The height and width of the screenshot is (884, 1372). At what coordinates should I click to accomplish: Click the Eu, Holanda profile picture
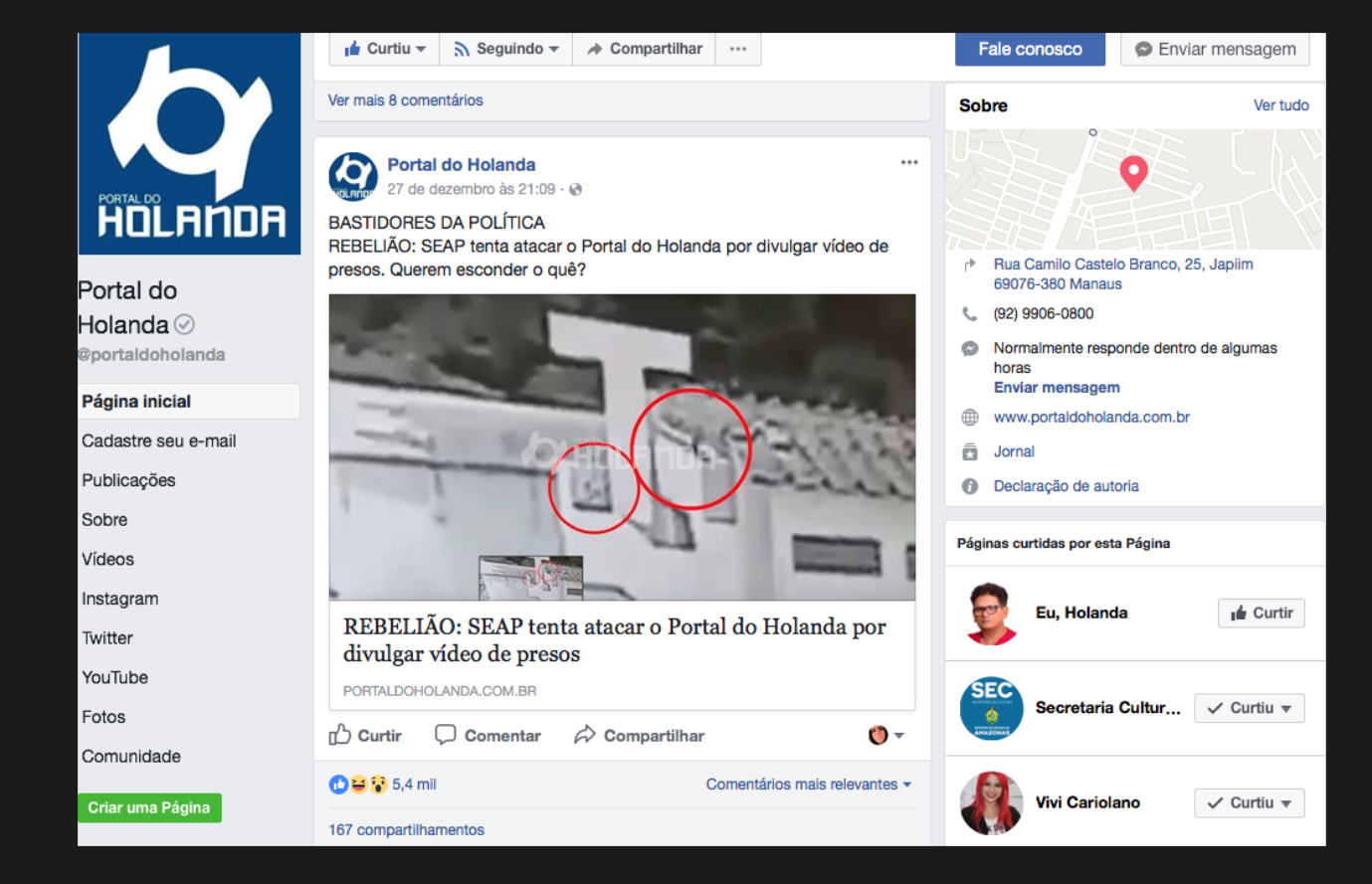pos(991,614)
